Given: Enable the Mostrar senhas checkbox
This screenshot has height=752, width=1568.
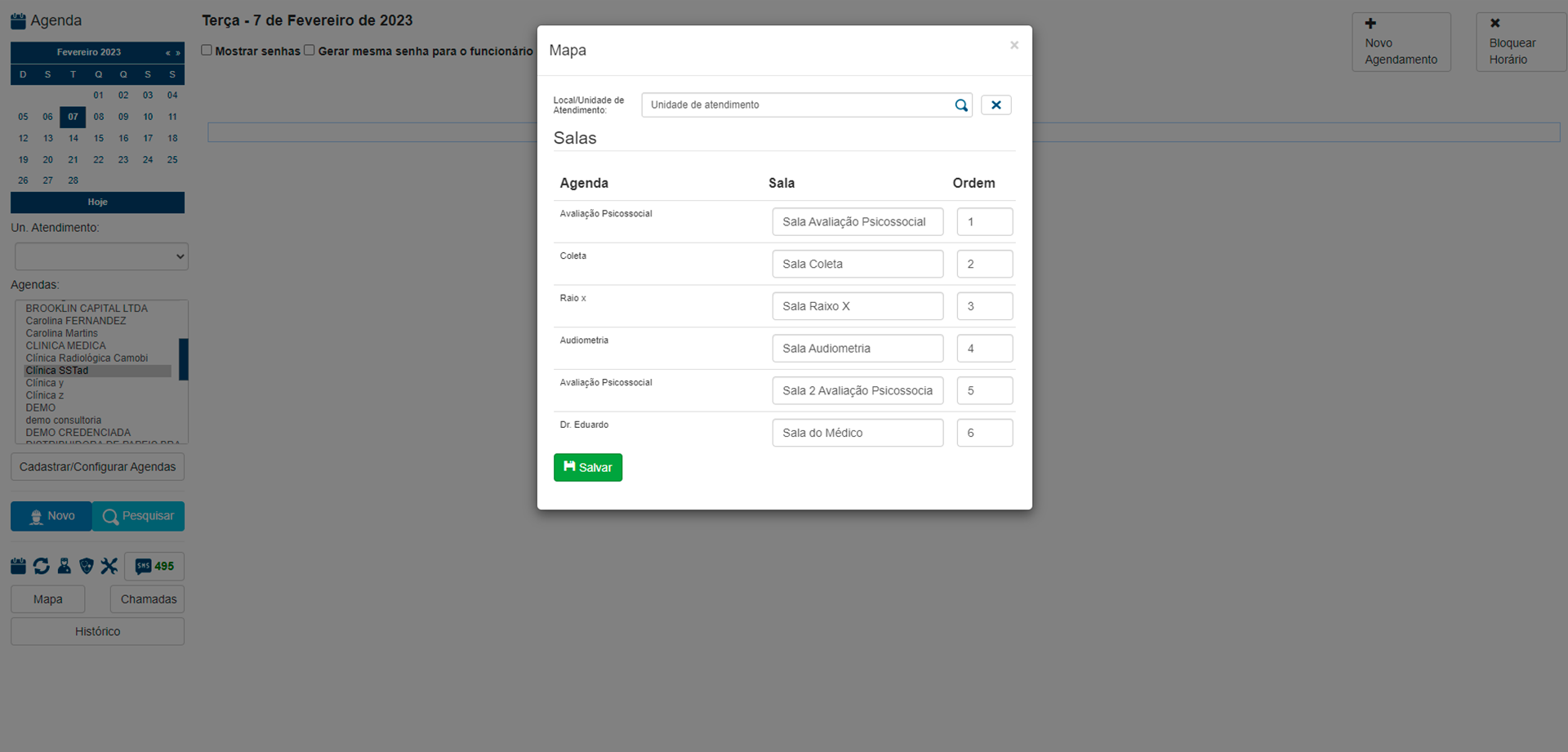Looking at the screenshot, I should pyautogui.click(x=207, y=51).
